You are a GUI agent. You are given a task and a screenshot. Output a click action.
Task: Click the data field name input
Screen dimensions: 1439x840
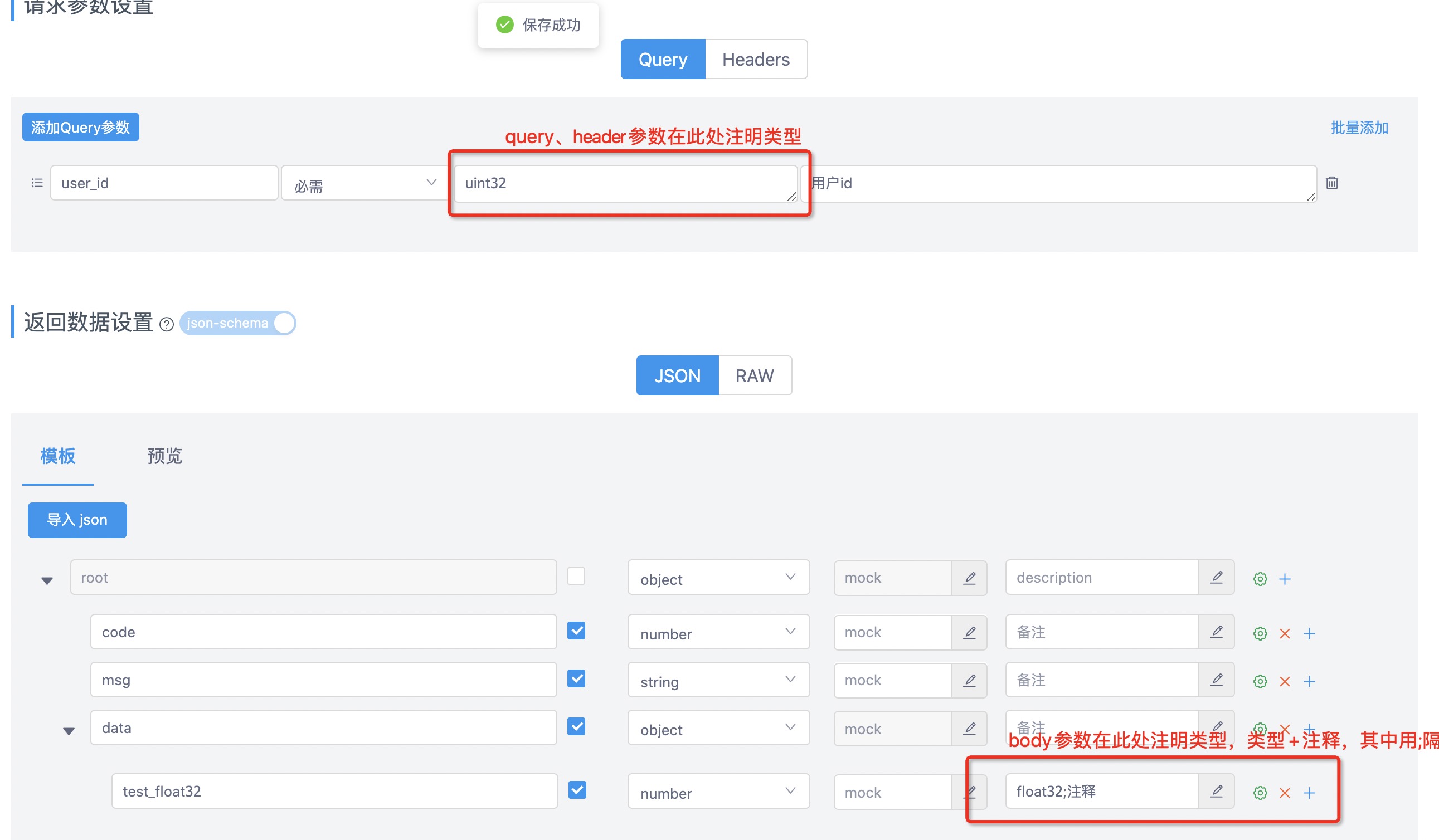[324, 728]
